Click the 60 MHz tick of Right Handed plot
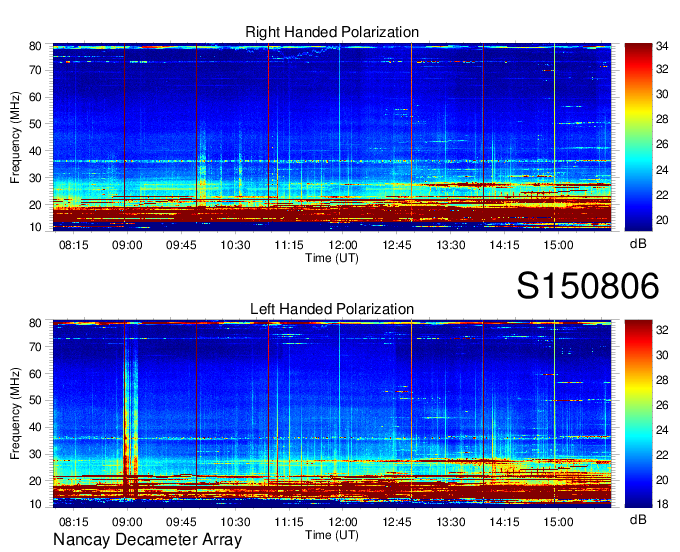680x552 pixels. [x=35, y=97]
